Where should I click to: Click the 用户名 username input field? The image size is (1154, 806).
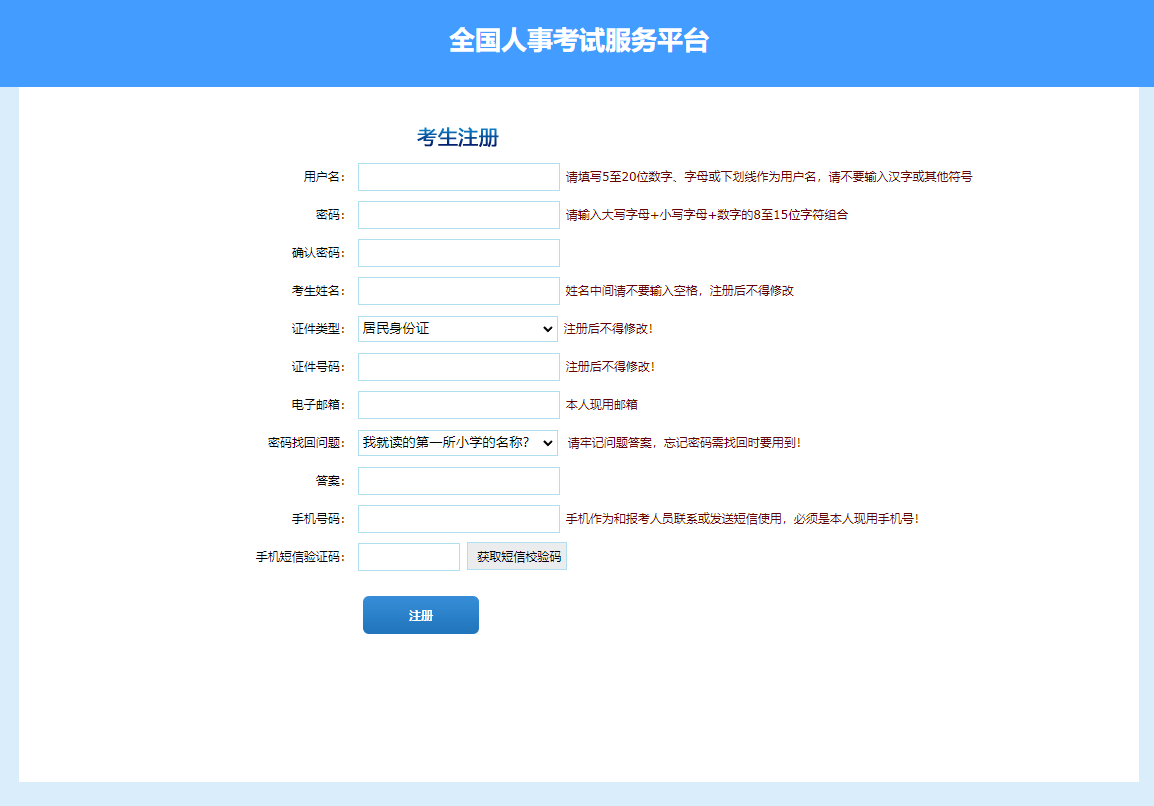click(x=458, y=177)
